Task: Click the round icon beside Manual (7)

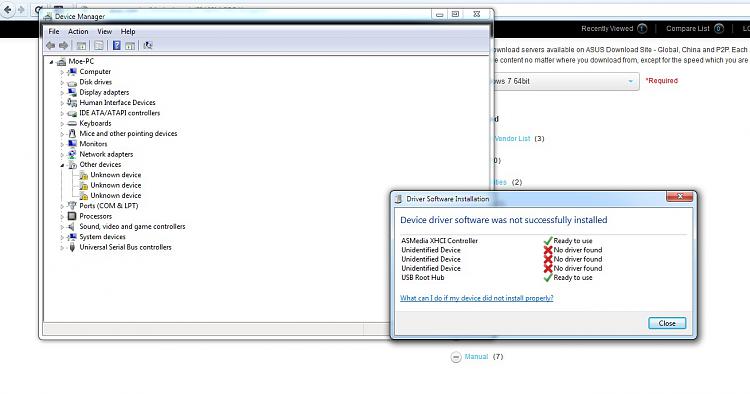Action: 456,357
